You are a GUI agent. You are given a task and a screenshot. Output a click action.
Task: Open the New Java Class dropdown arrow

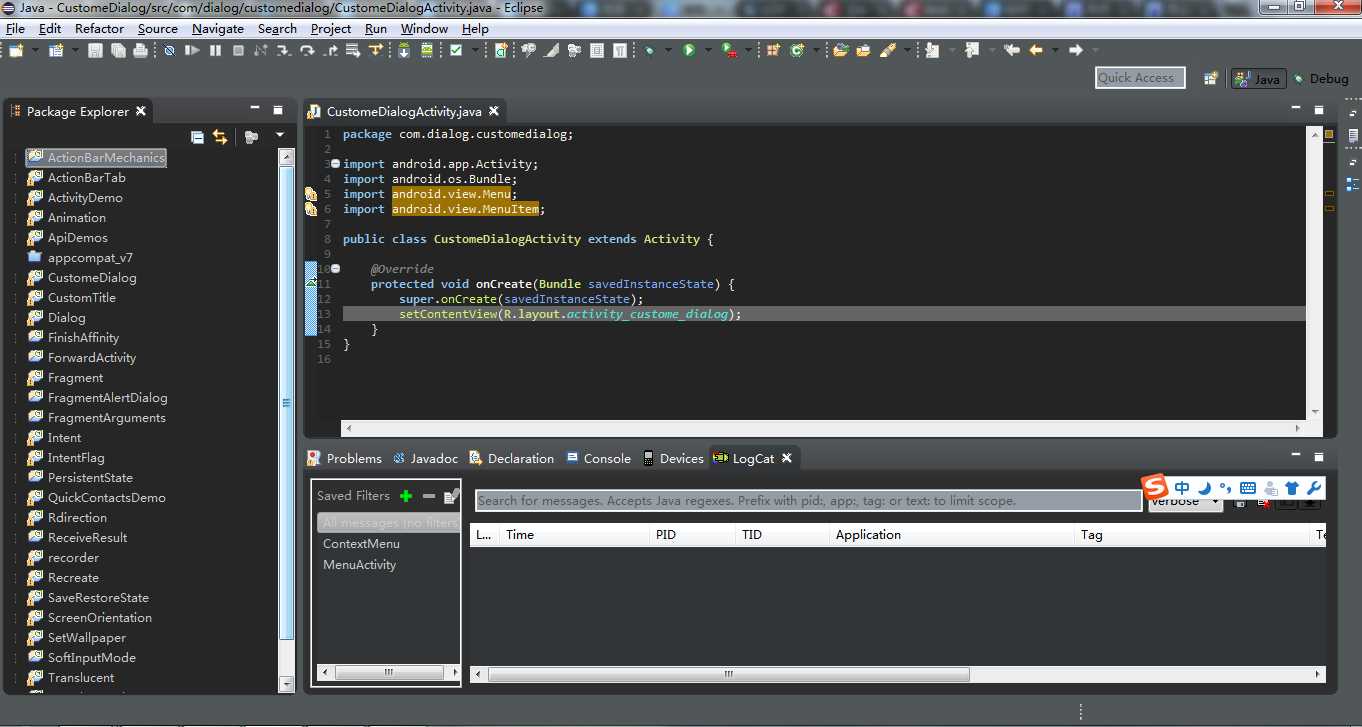pyautogui.click(x=815, y=50)
